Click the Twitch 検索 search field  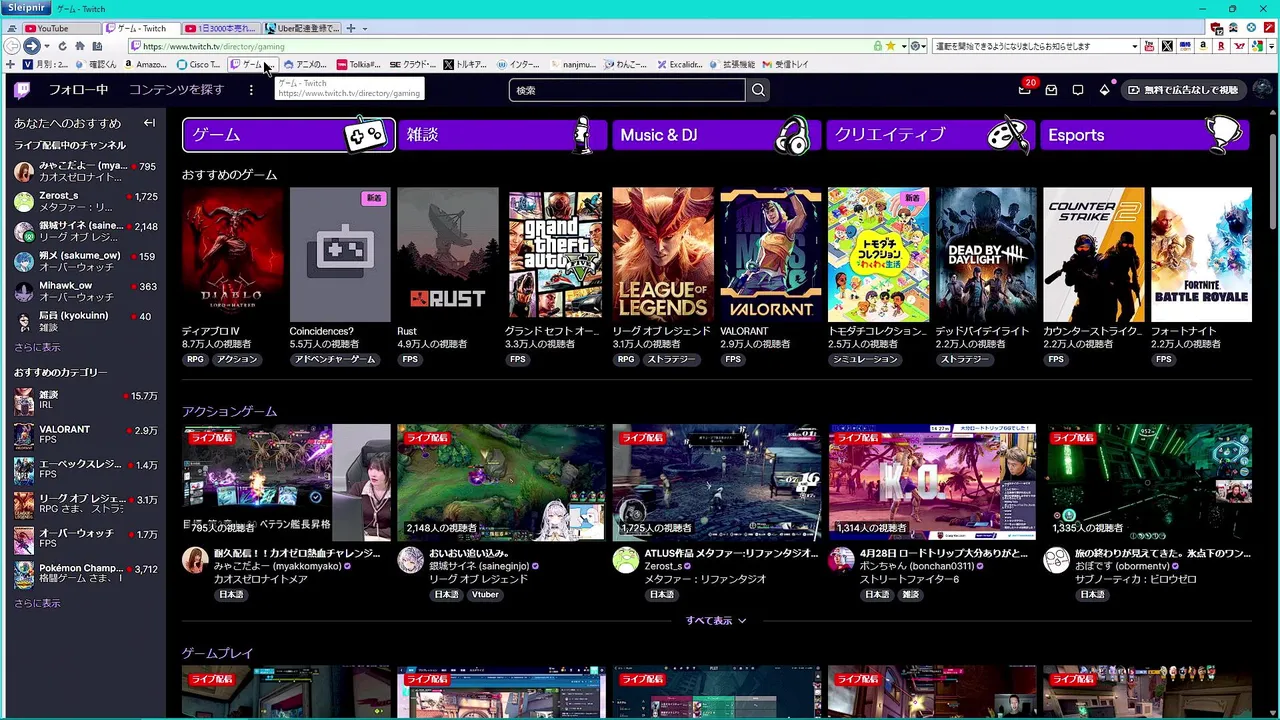pyautogui.click(x=627, y=90)
